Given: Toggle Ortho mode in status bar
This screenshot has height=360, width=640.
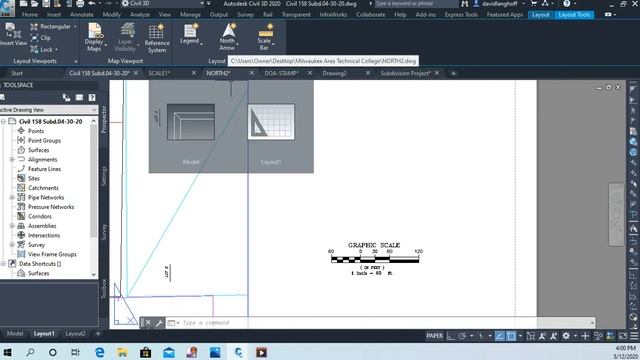Looking at the screenshot, I should coord(451,336).
